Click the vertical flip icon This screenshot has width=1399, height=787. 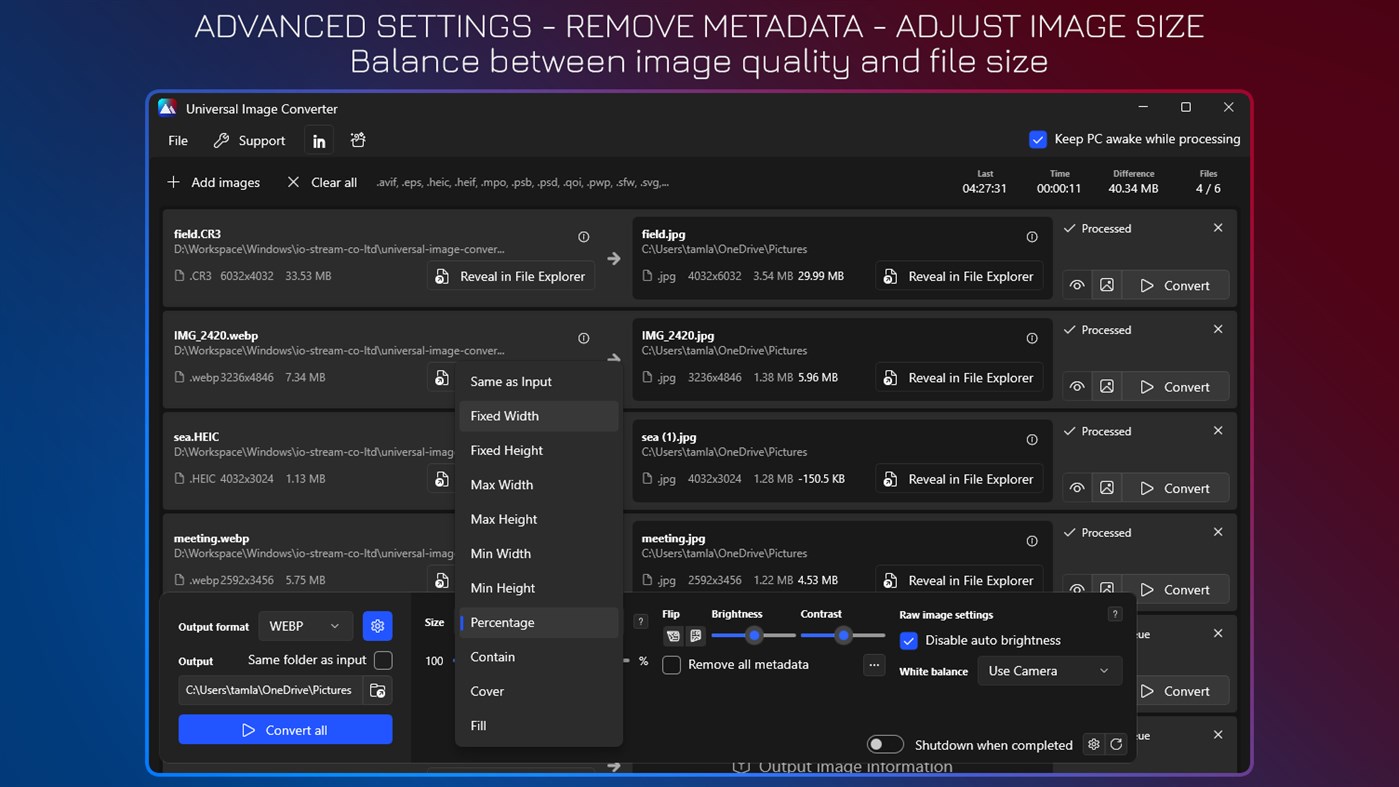[x=696, y=635]
